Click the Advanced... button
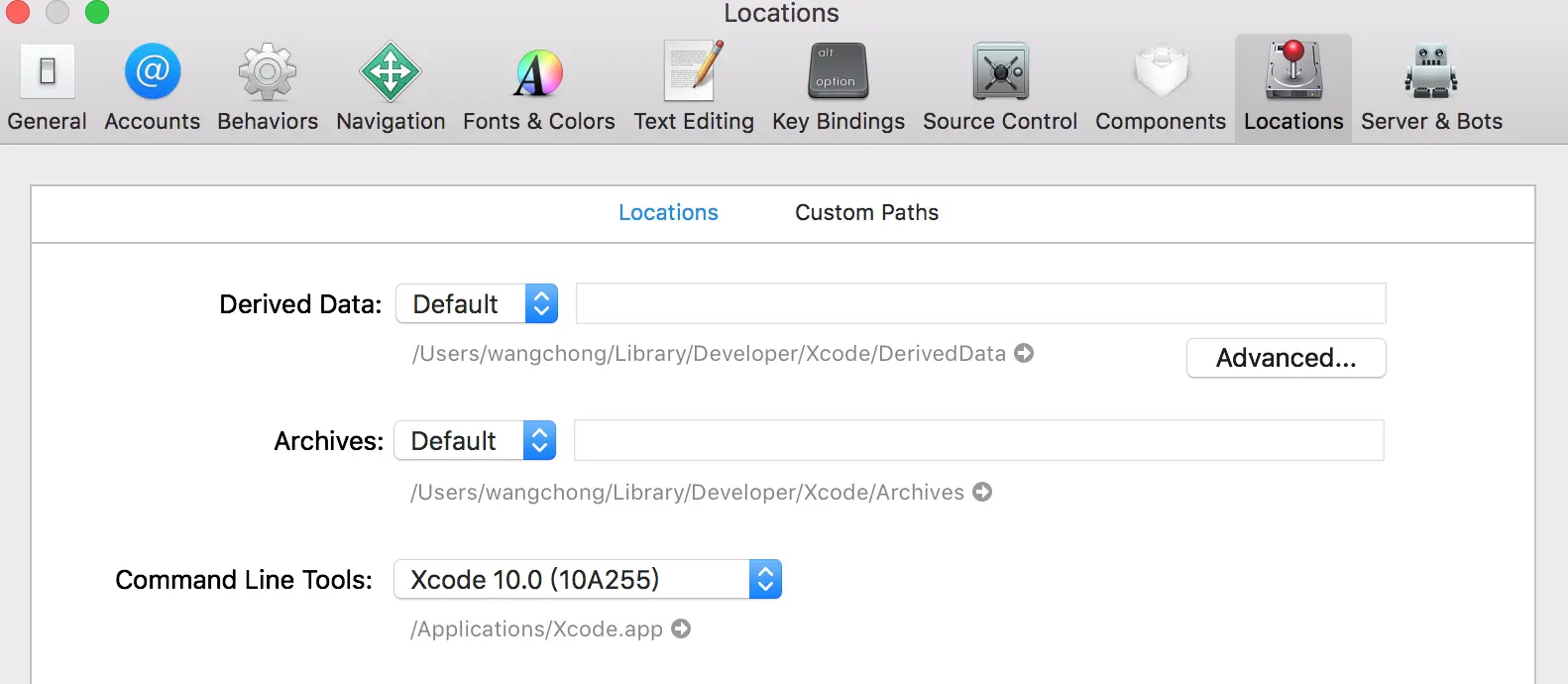This screenshot has width=1568, height=684. tap(1286, 358)
